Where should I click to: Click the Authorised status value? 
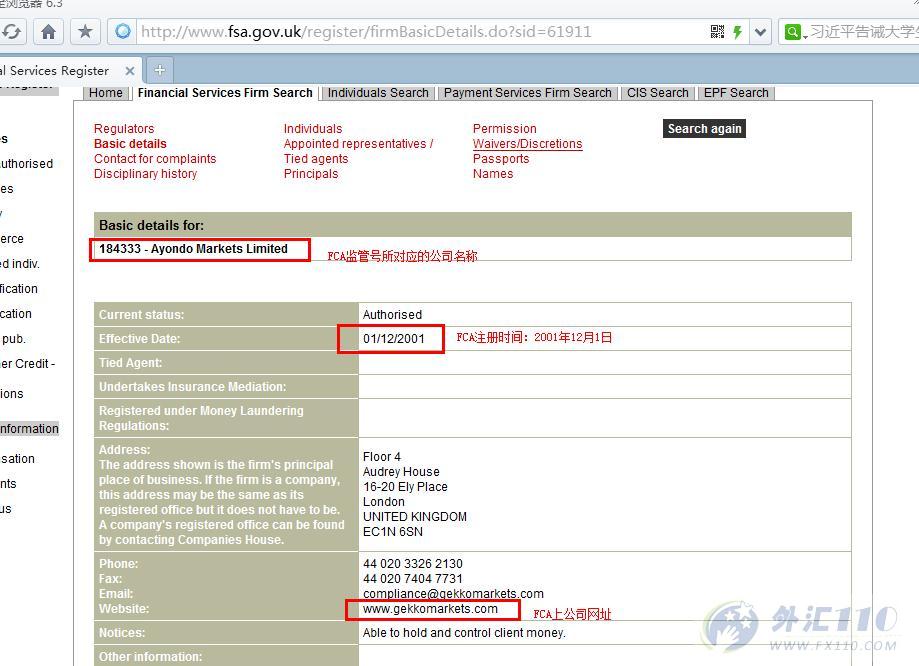[x=392, y=315]
